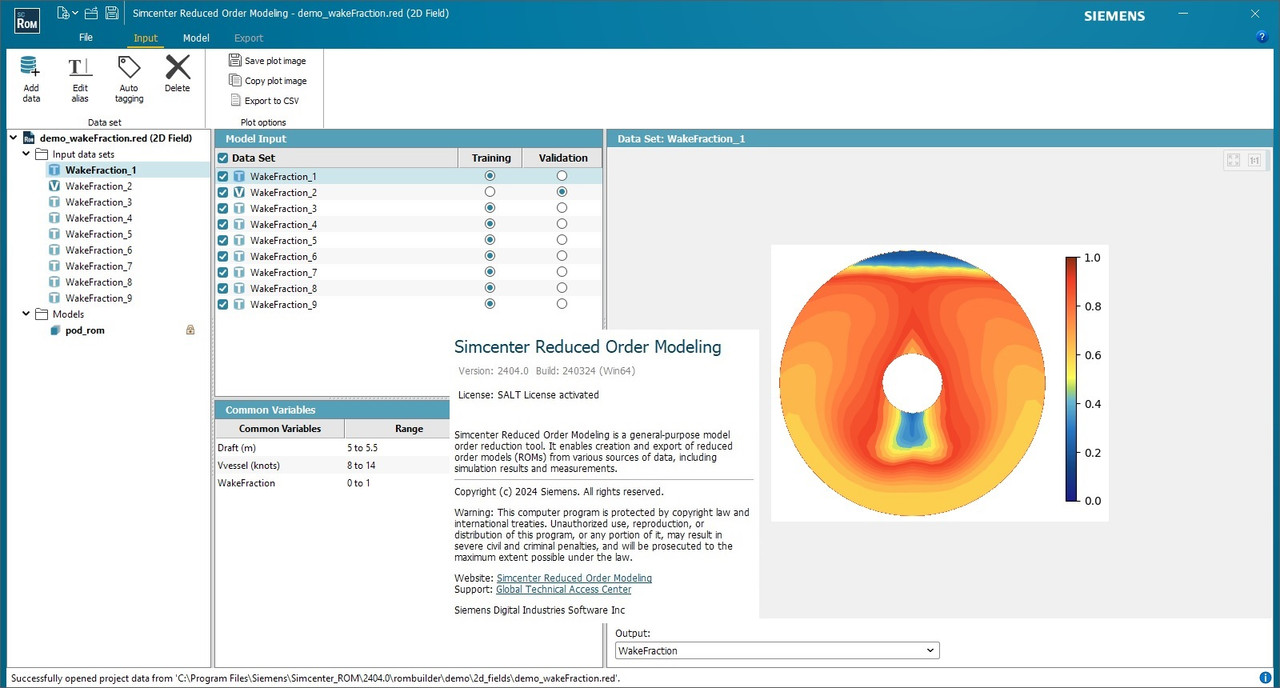Click the 1:1 scale plot icon

(x=1254, y=160)
